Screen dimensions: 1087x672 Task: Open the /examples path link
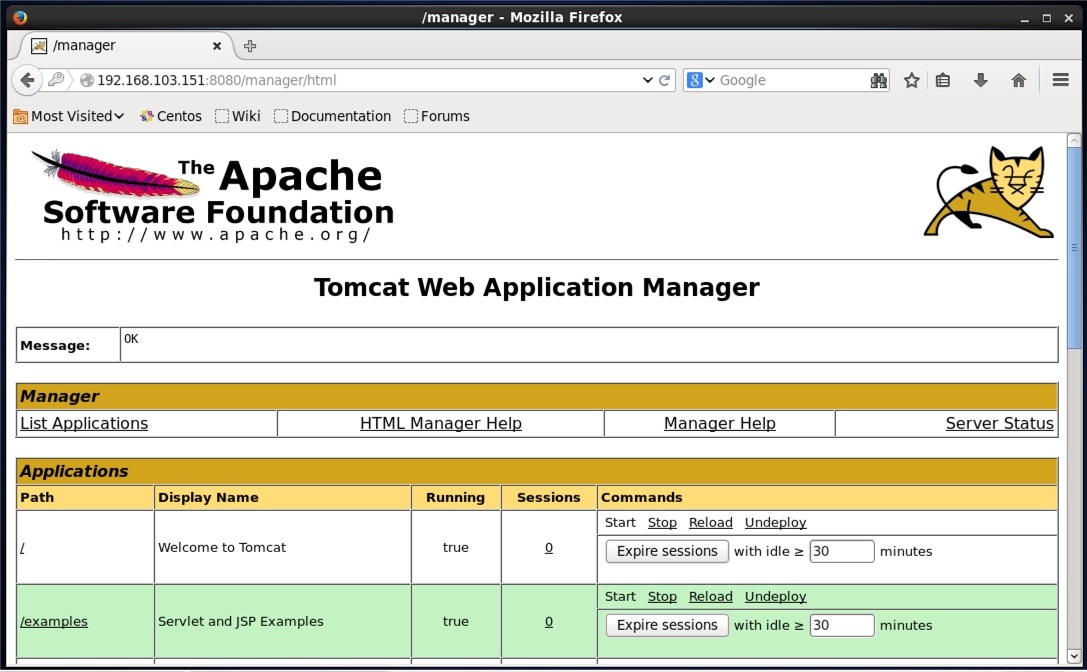coord(54,621)
